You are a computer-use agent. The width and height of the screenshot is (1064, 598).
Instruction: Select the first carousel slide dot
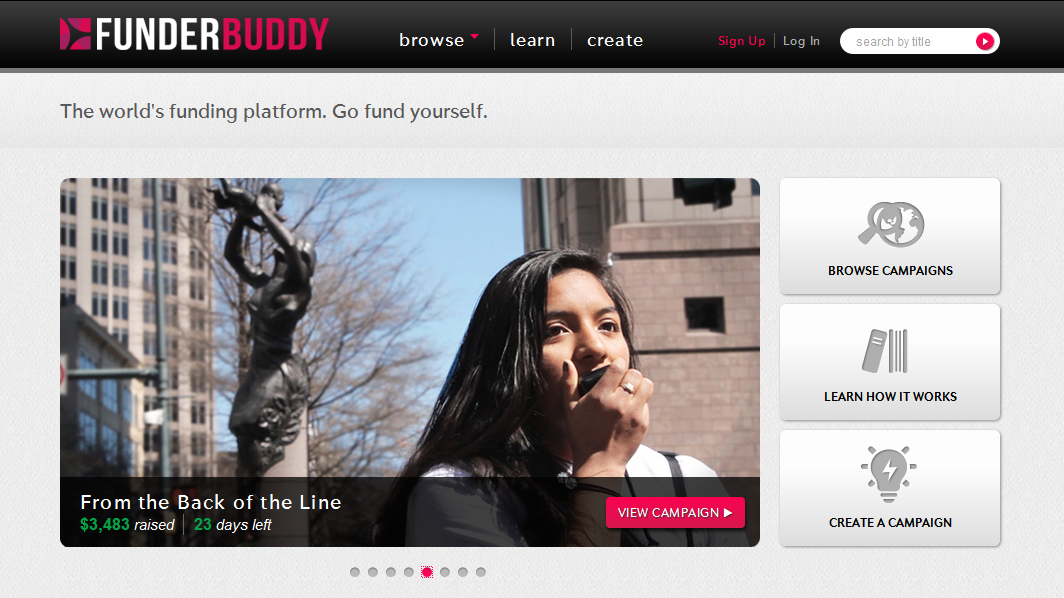tap(355, 572)
